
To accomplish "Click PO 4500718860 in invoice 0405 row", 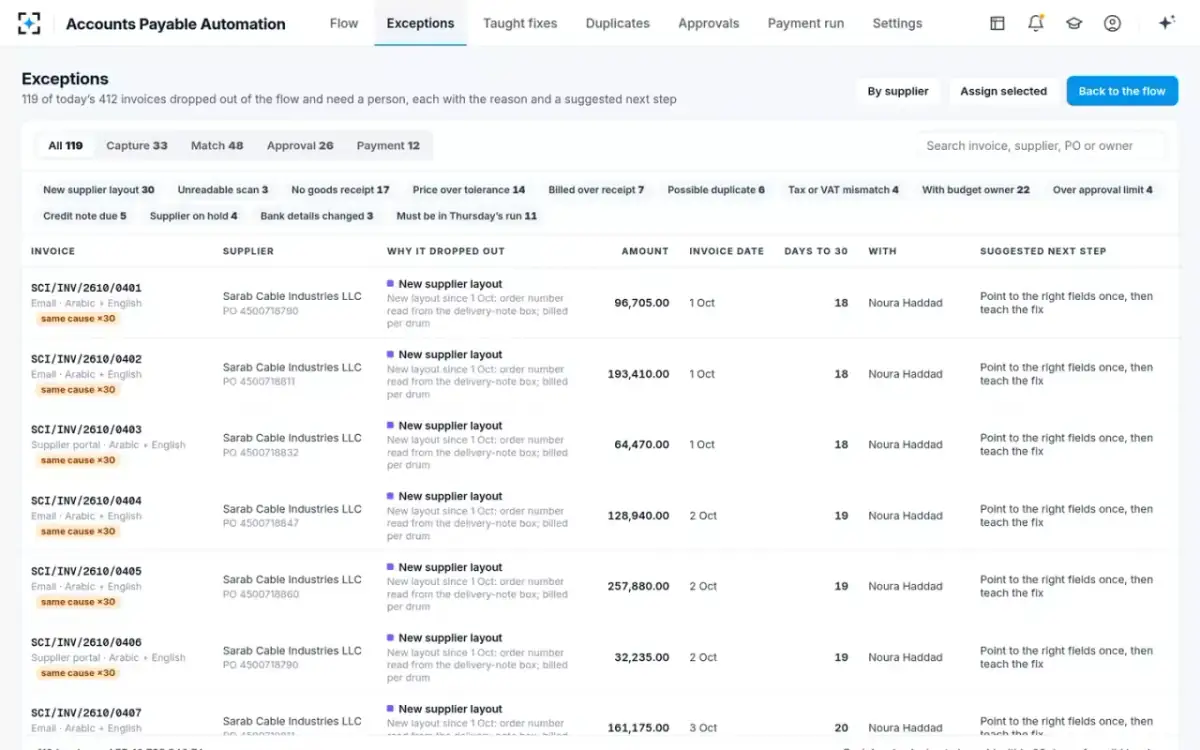I will 260,595.
